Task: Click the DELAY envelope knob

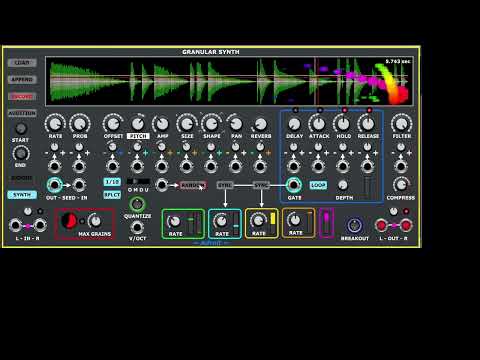Action: coord(294,124)
